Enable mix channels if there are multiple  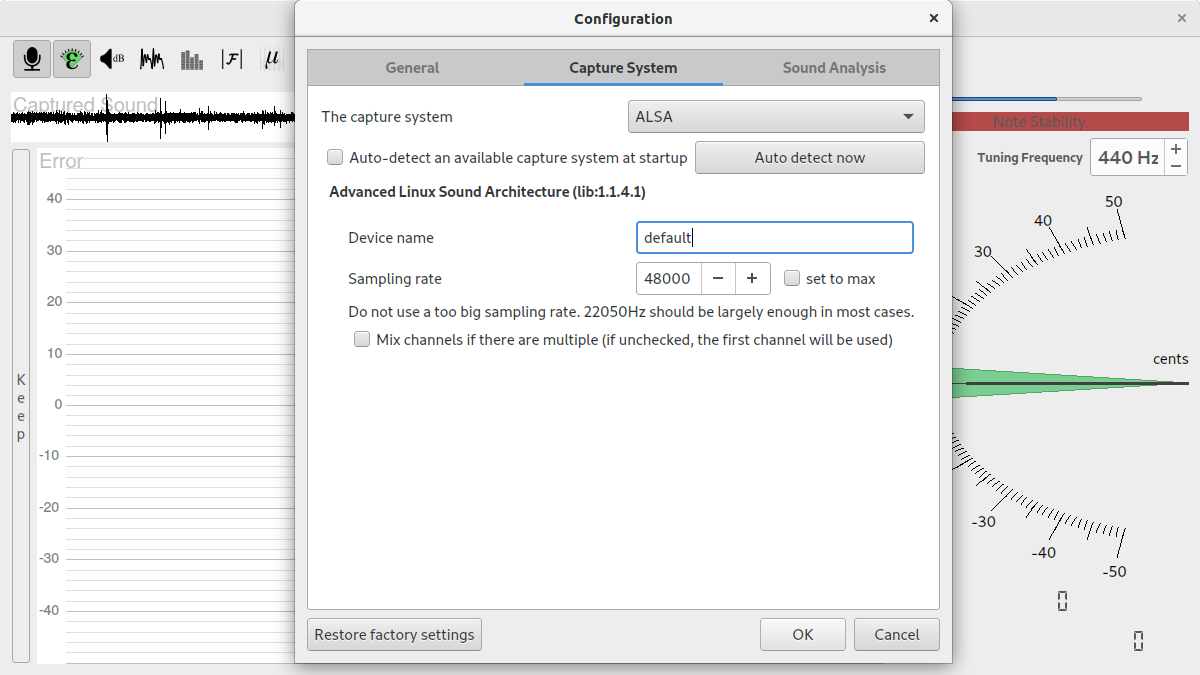point(362,339)
